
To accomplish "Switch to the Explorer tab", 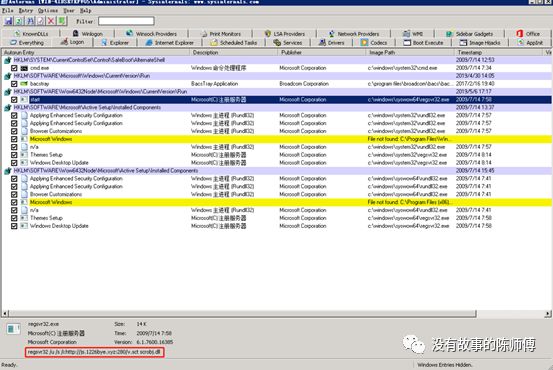I will [115, 43].
